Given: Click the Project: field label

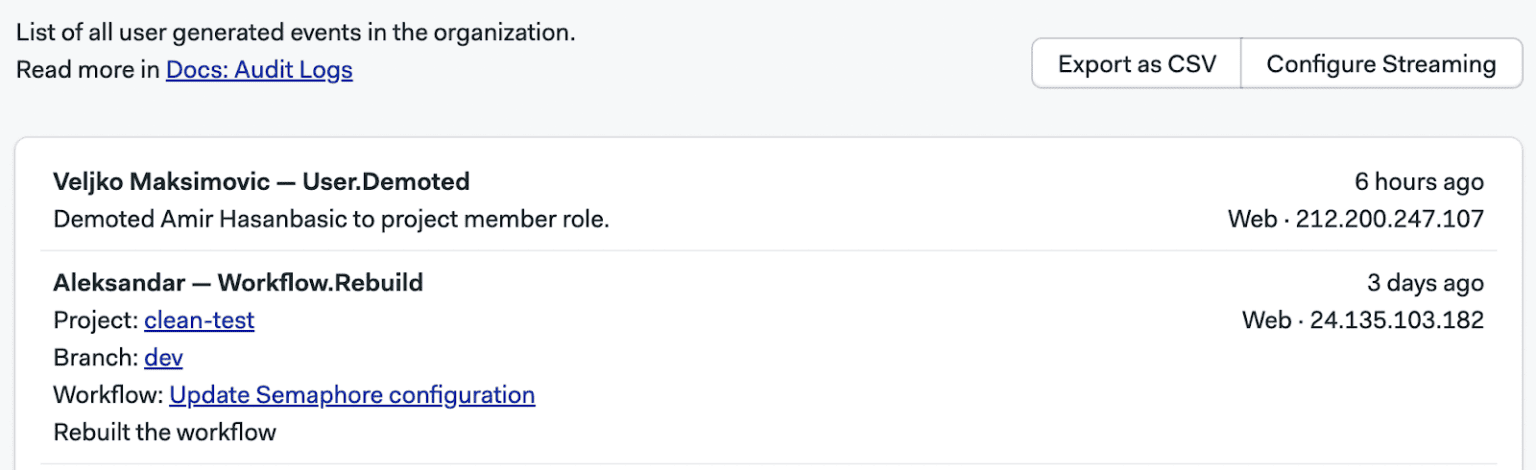Looking at the screenshot, I should click(96, 320).
